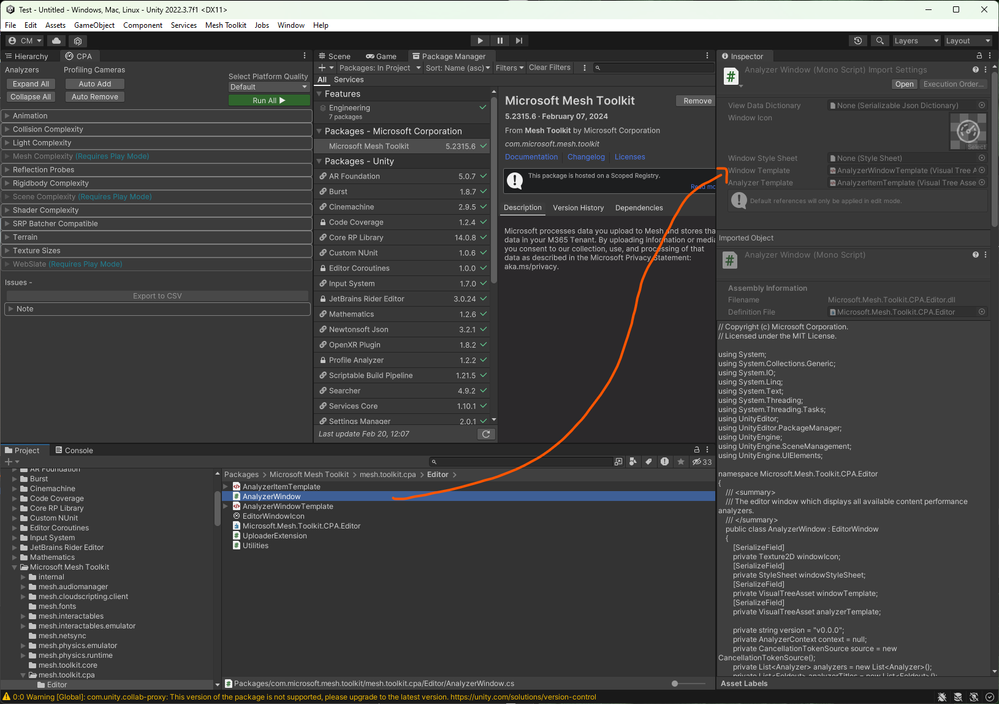Open the Layers dropdown

click(916, 41)
